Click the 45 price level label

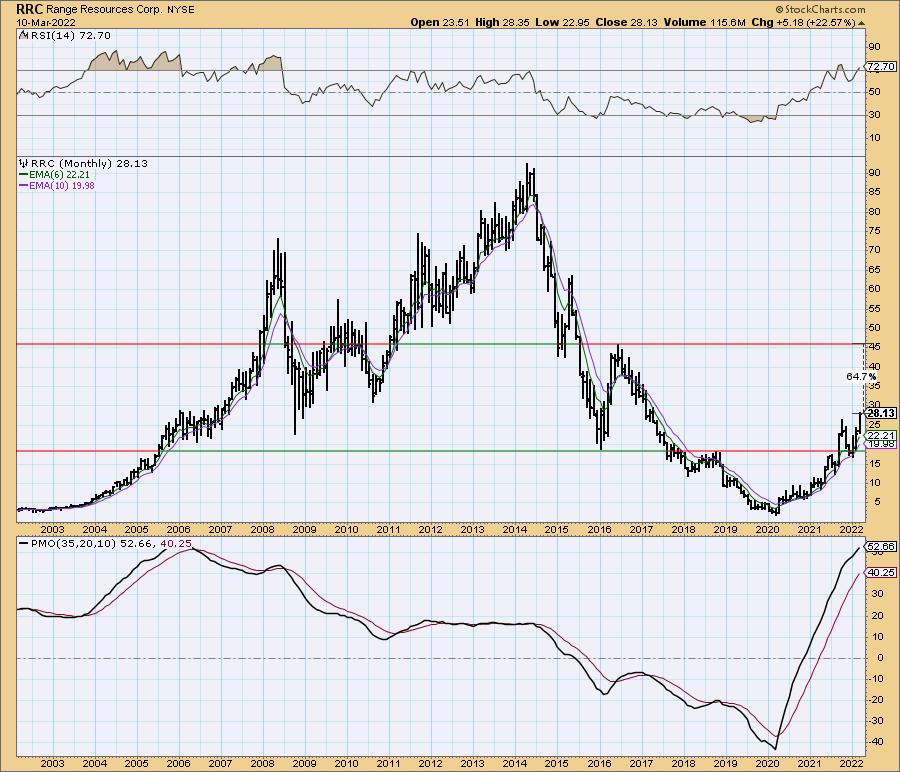pyautogui.click(x=874, y=346)
